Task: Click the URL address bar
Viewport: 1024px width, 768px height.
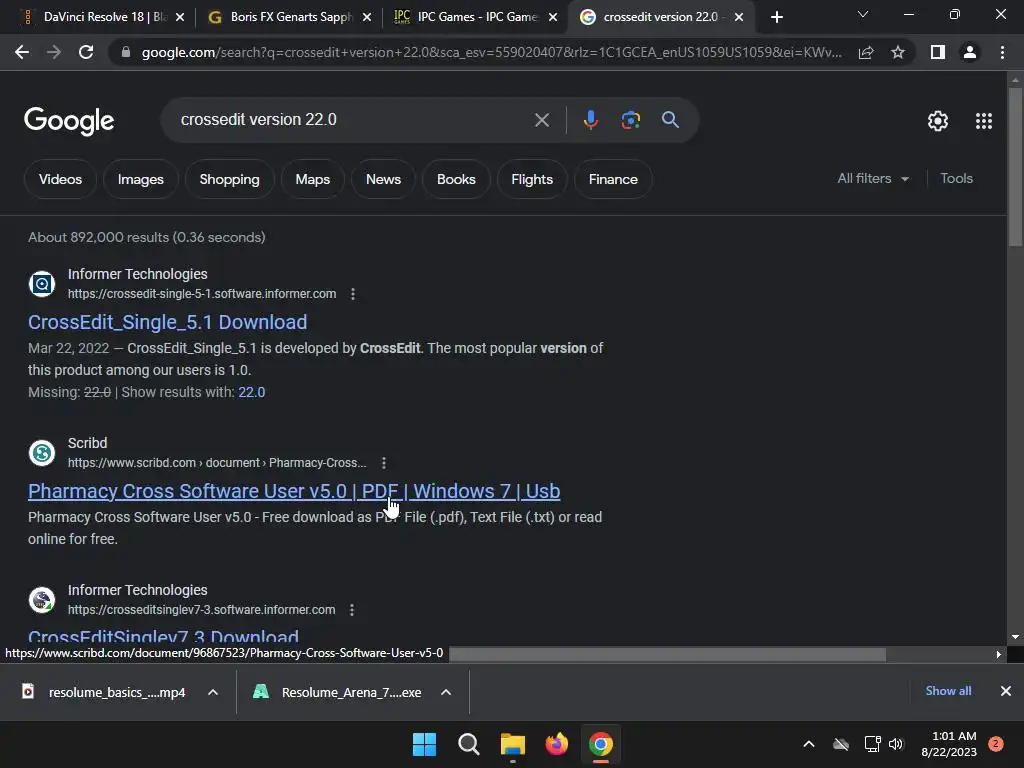Action: pyautogui.click(x=491, y=52)
